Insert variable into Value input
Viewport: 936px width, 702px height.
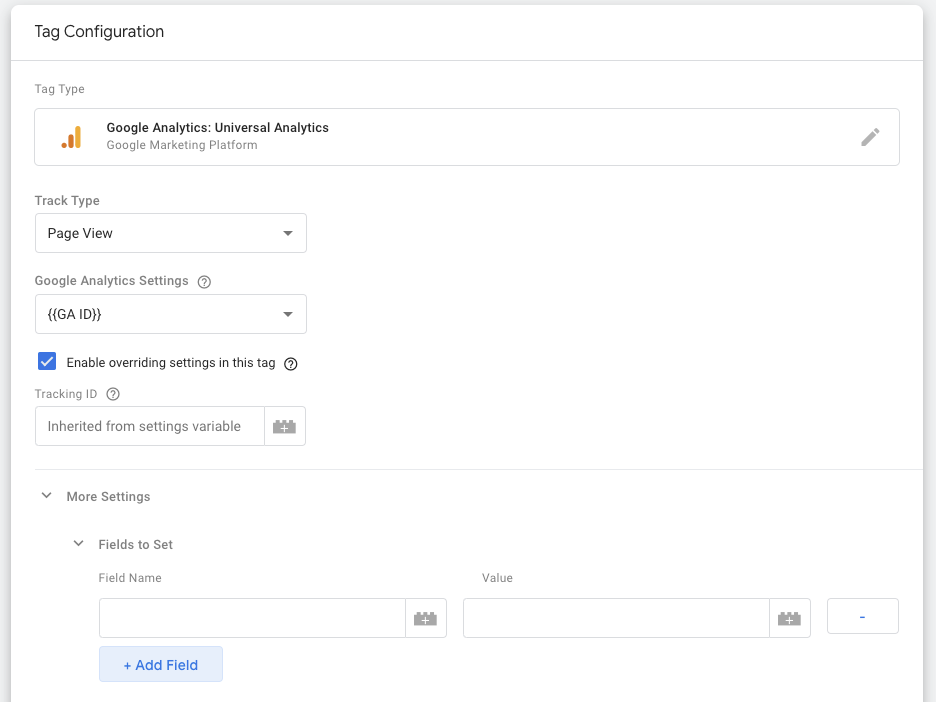pyautogui.click(x=789, y=618)
